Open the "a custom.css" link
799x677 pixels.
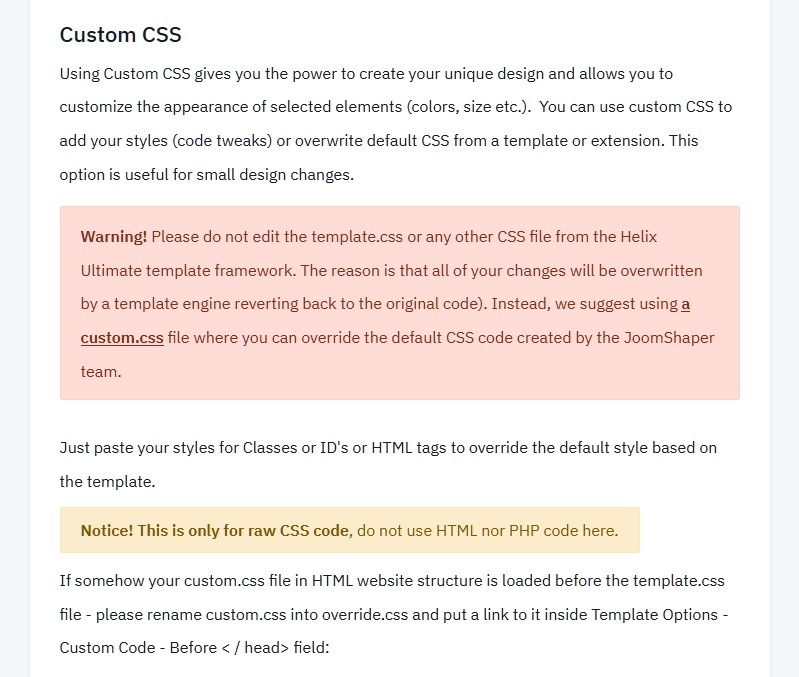coord(122,338)
